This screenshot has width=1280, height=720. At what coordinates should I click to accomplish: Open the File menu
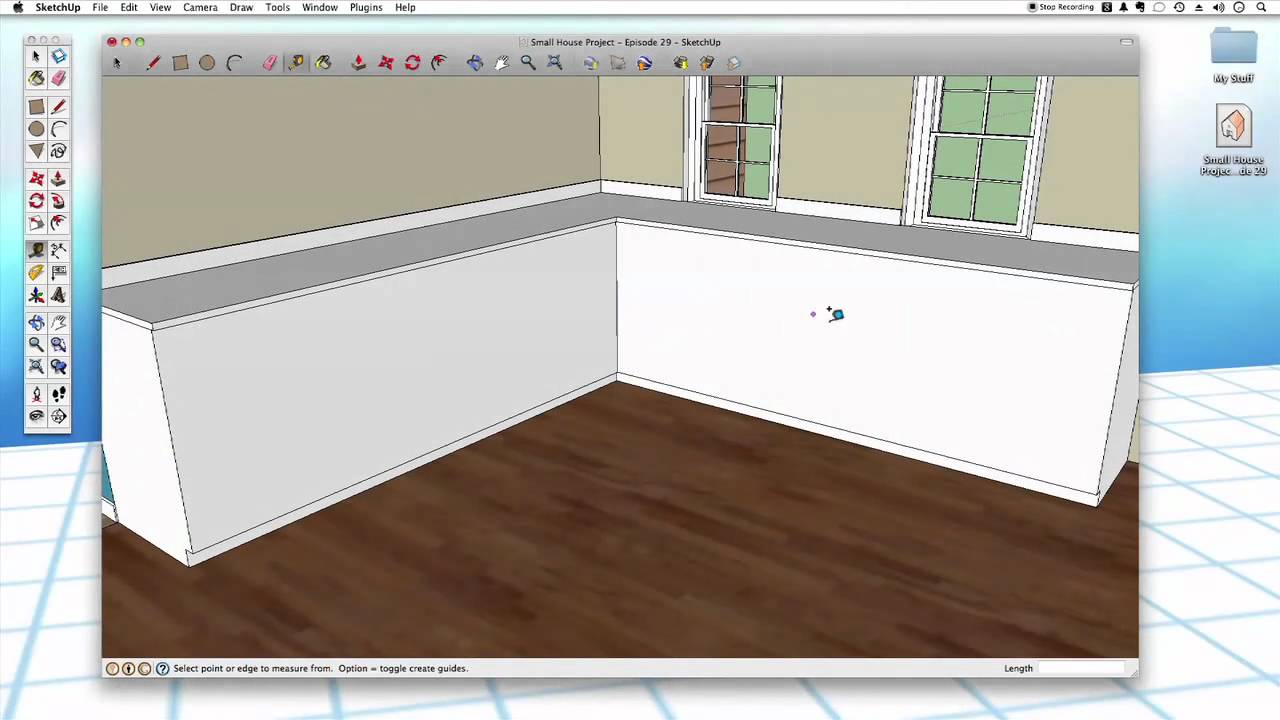click(100, 7)
